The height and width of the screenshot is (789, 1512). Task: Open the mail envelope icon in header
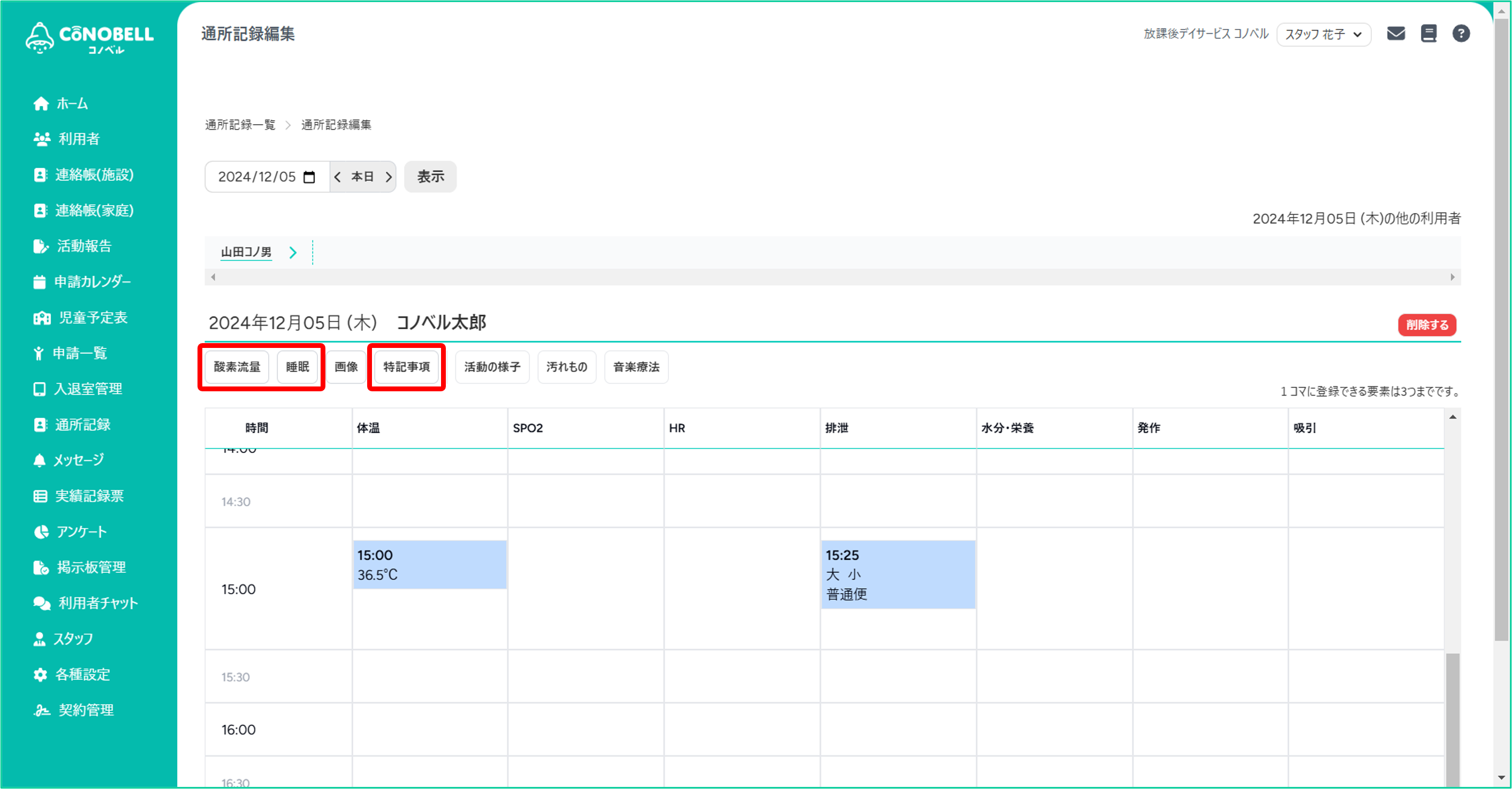1396,34
